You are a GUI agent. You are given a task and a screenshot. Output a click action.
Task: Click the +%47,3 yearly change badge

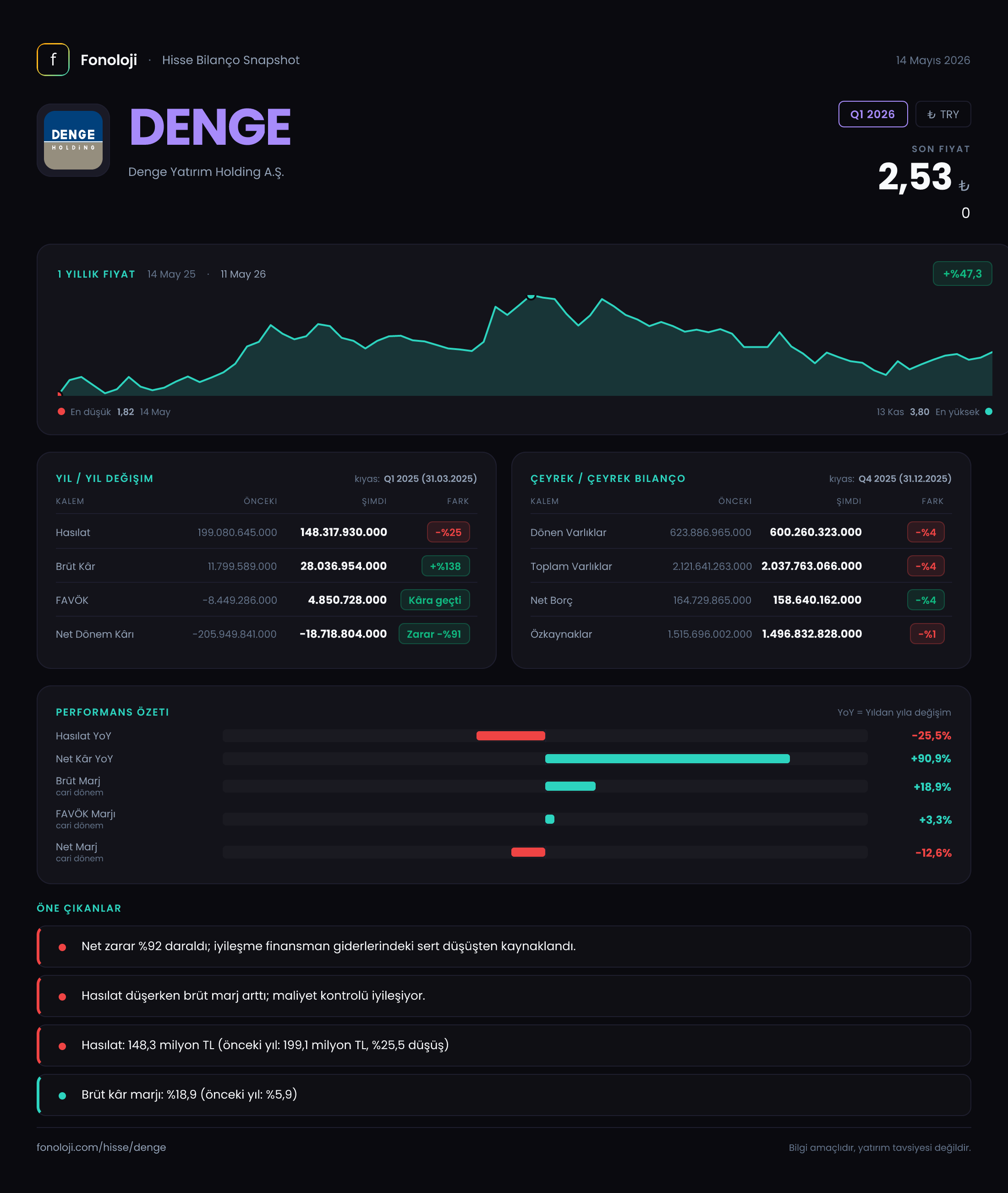pos(962,274)
